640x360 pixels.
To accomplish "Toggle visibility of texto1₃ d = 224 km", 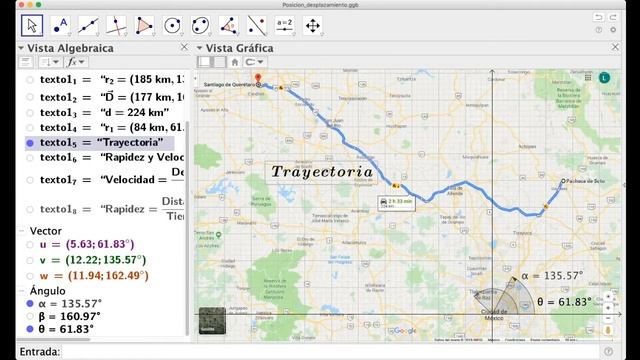I will [x=30, y=113].
